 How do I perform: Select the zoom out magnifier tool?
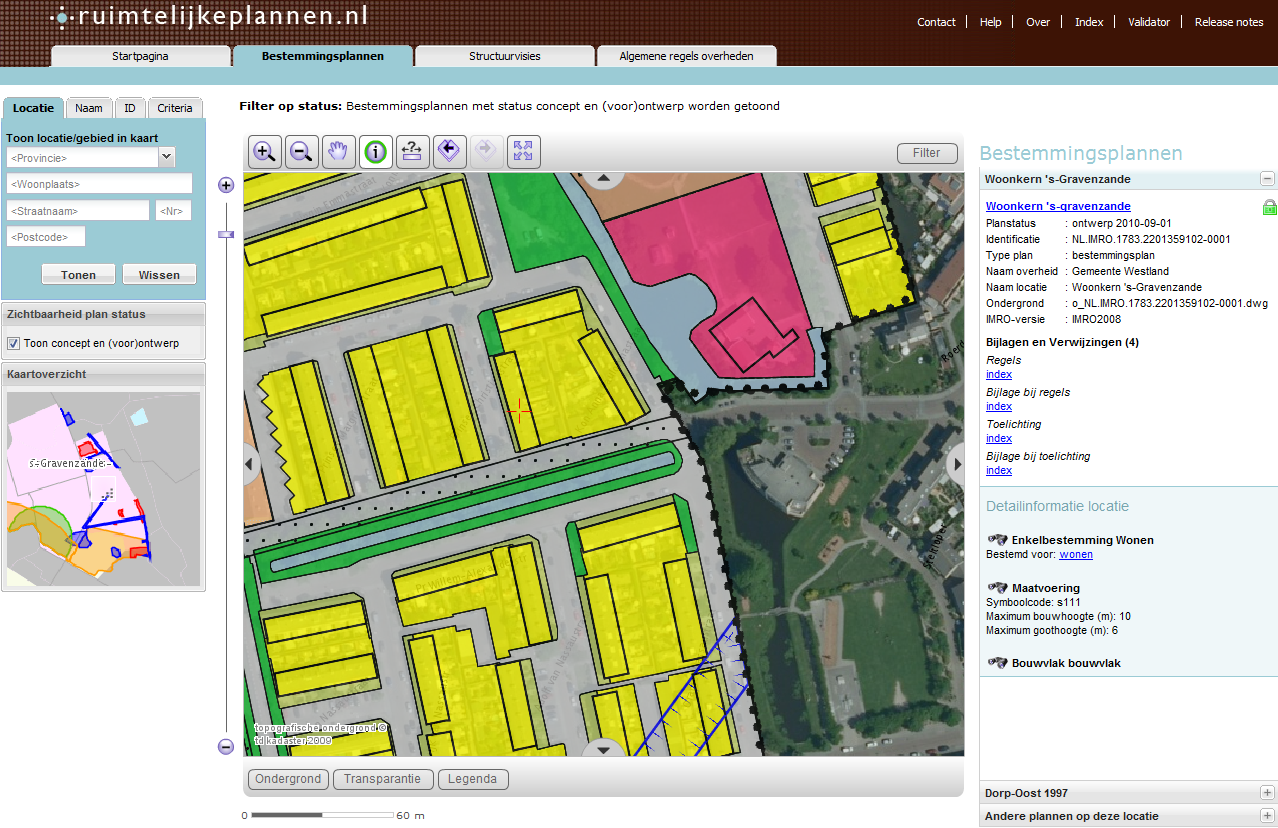[x=302, y=152]
